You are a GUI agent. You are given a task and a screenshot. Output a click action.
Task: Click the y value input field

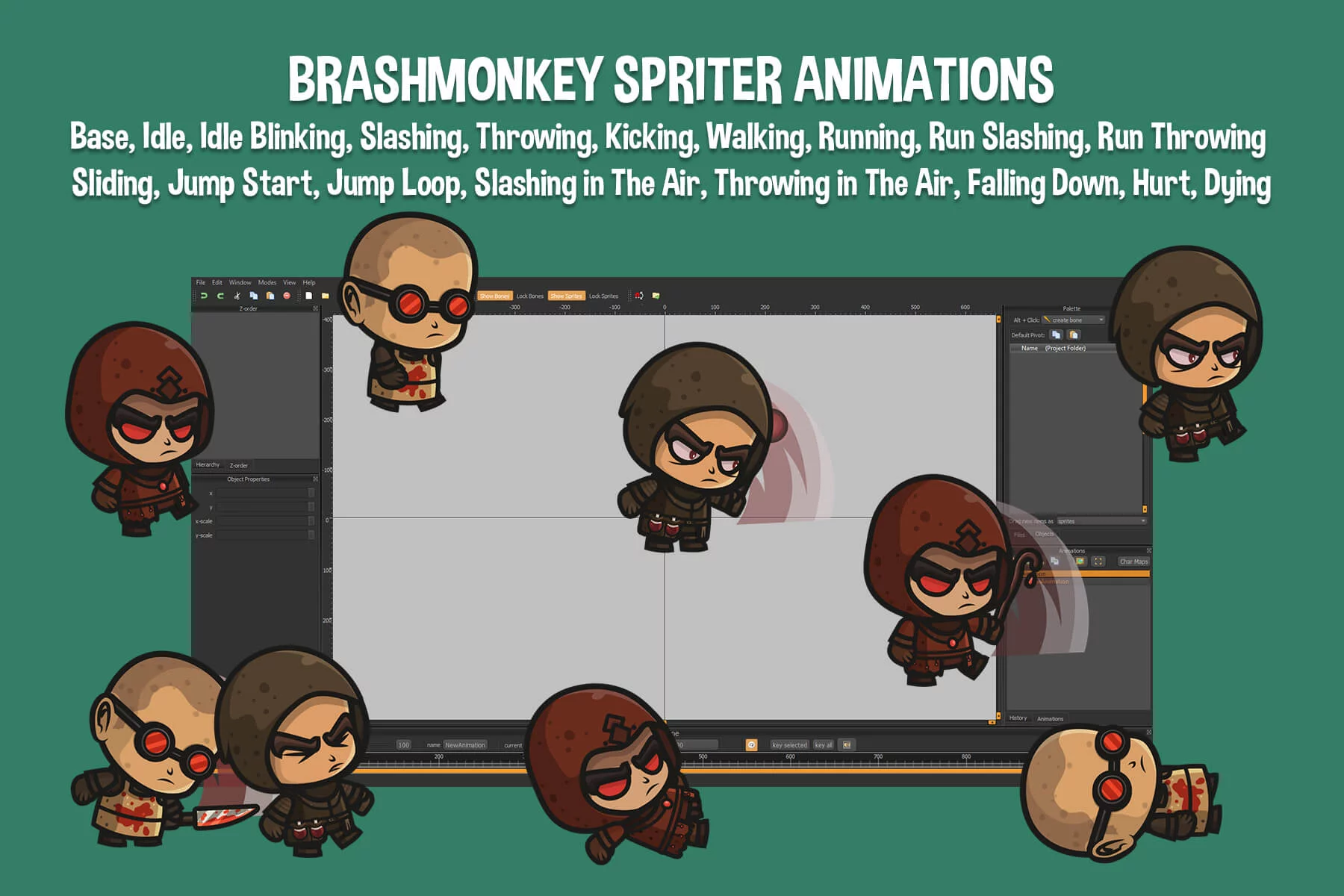pos(262,507)
